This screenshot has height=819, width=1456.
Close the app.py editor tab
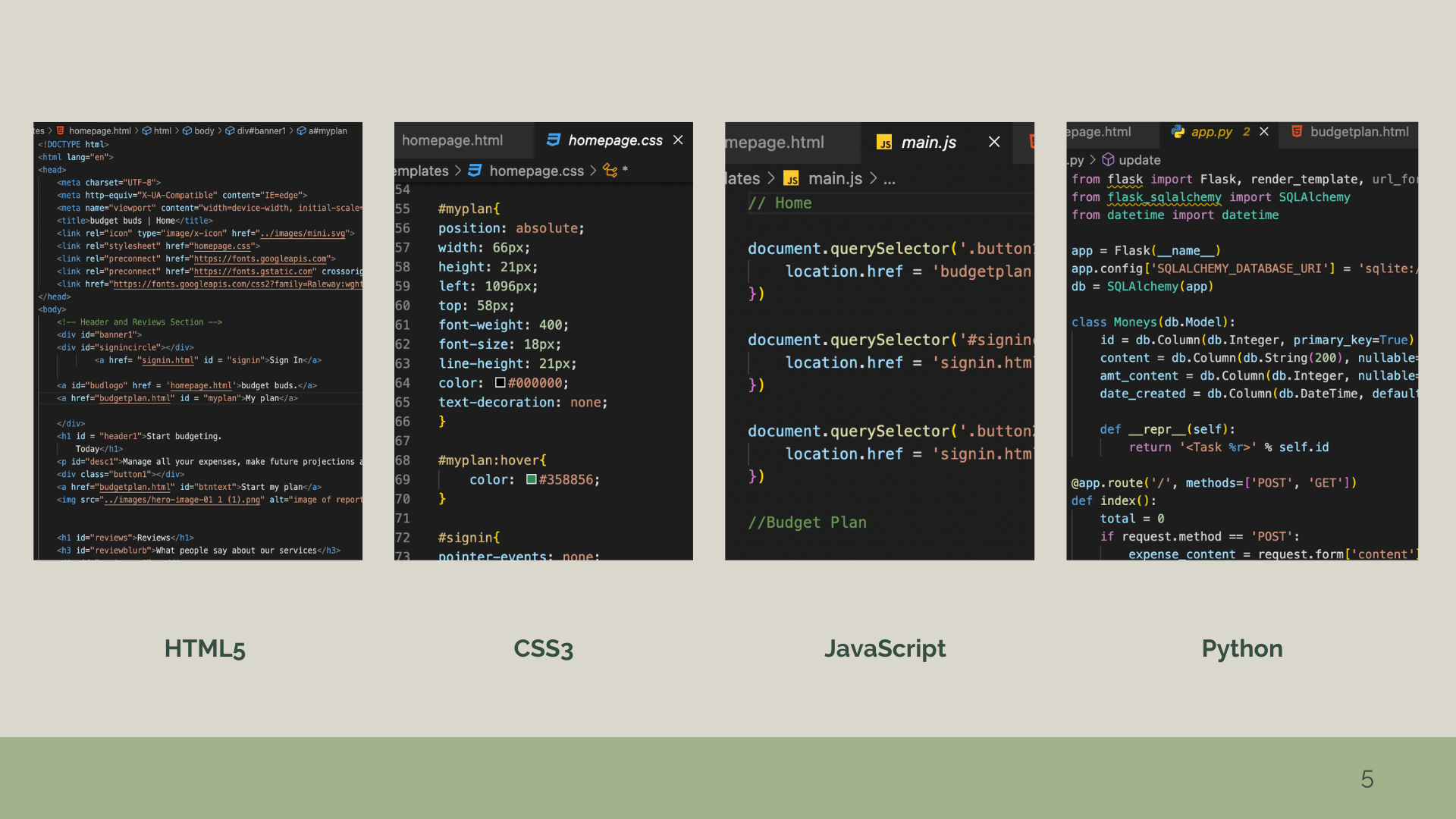(x=1264, y=132)
